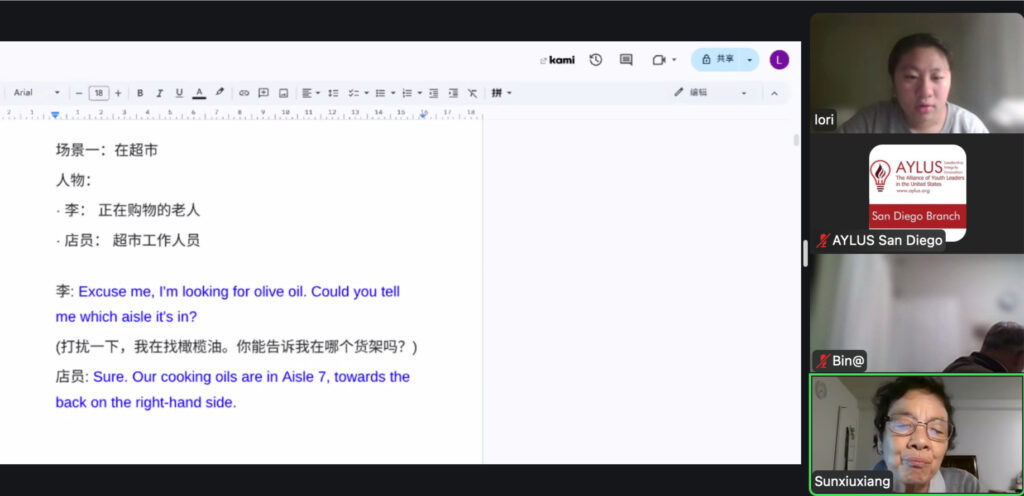
Task: Increase font size with plus button
Action: tap(118, 93)
